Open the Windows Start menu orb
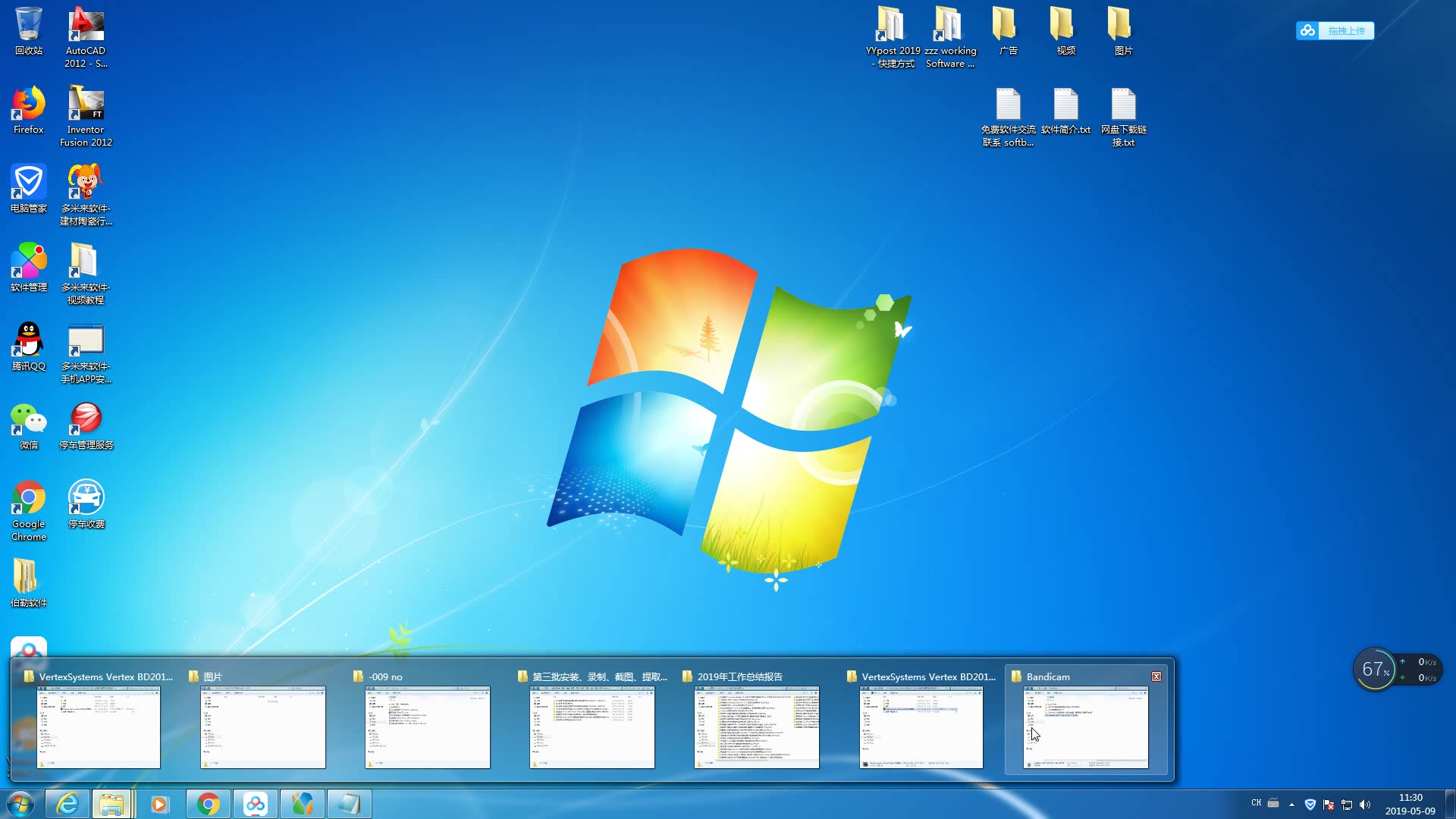This screenshot has height=819, width=1456. pos(20,804)
